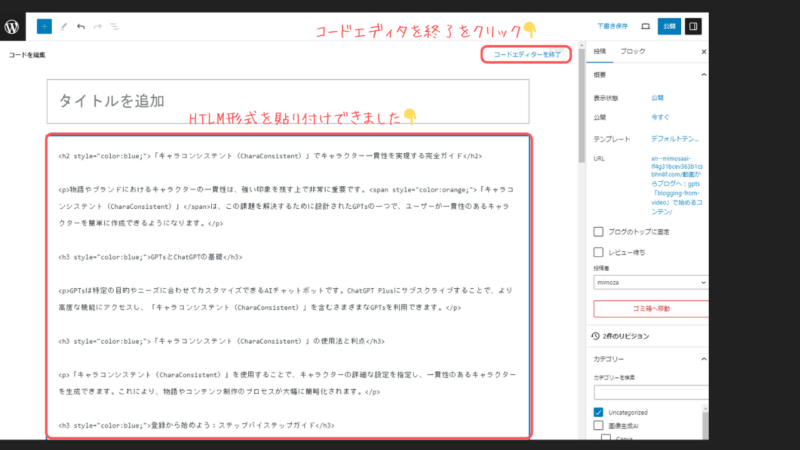The image size is (800, 450).
Task: Toggle the blue block inserter plus button
Action: 44,27
